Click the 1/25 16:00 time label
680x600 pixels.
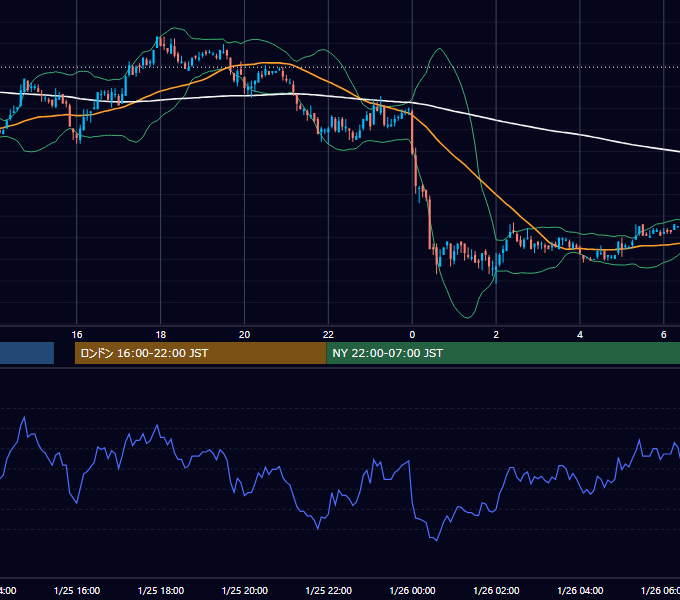77,590
